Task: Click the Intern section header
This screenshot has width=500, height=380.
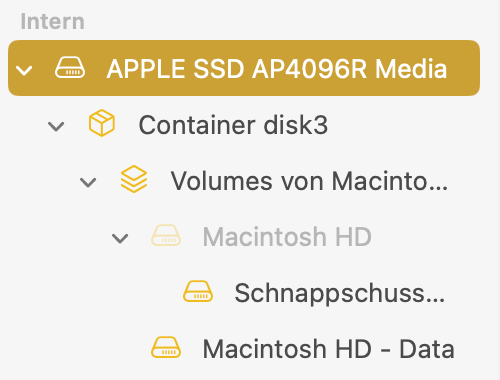Action: pyautogui.click(x=52, y=21)
